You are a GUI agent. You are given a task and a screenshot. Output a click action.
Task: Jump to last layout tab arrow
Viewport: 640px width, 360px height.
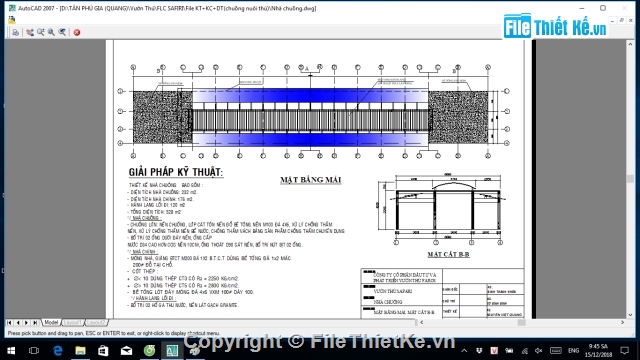(36, 322)
